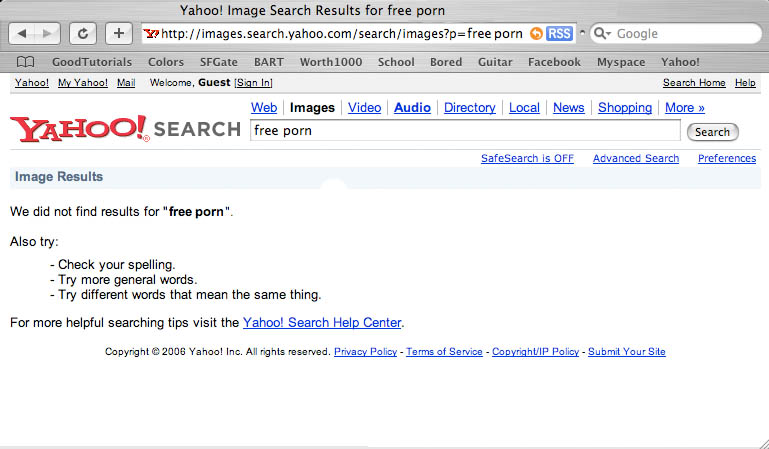Go forward with Safari's forward arrow
Image resolution: width=769 pixels, height=449 pixels.
(48, 33)
